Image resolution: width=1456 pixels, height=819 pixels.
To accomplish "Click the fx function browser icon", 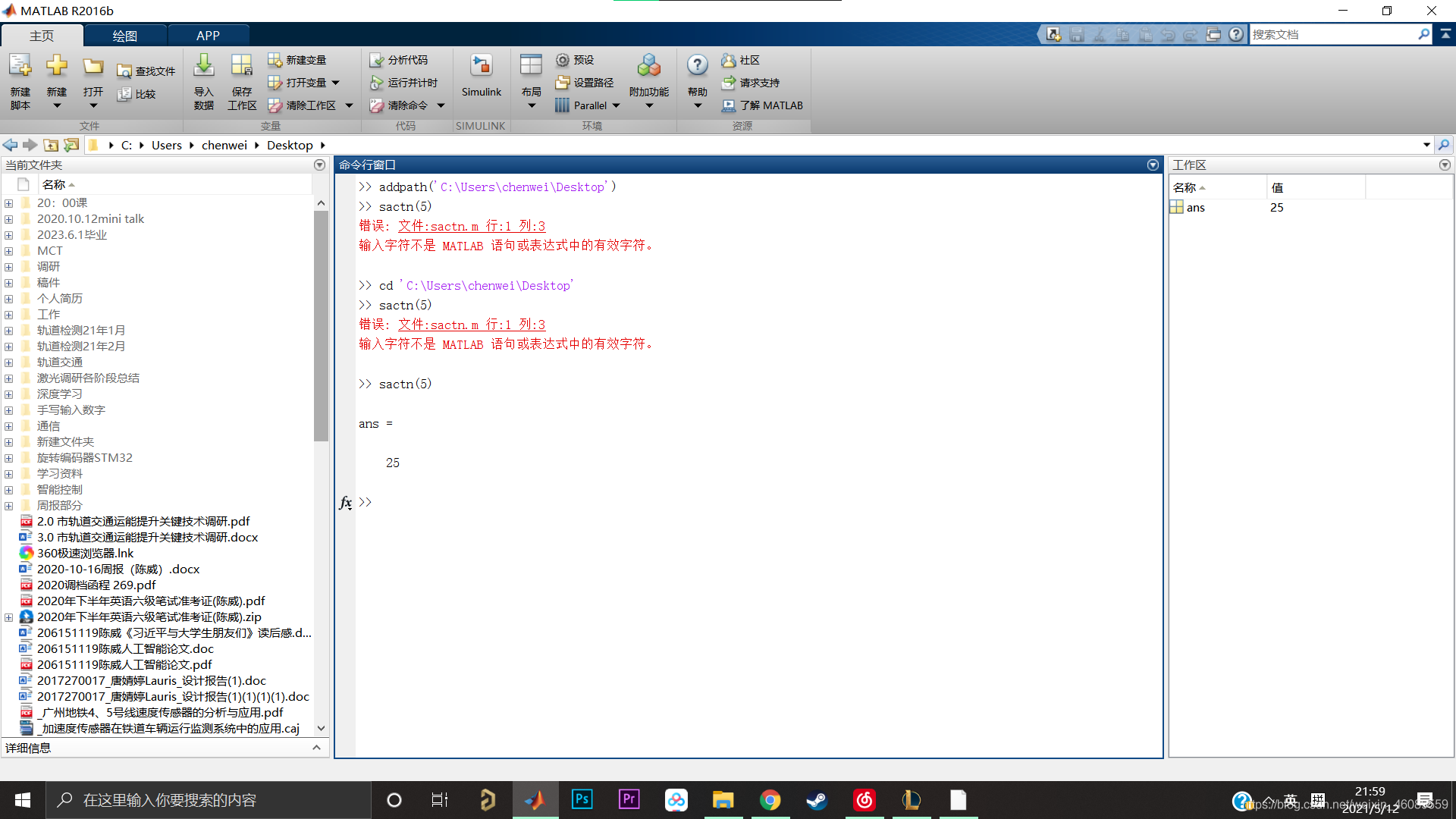I will coord(345,503).
